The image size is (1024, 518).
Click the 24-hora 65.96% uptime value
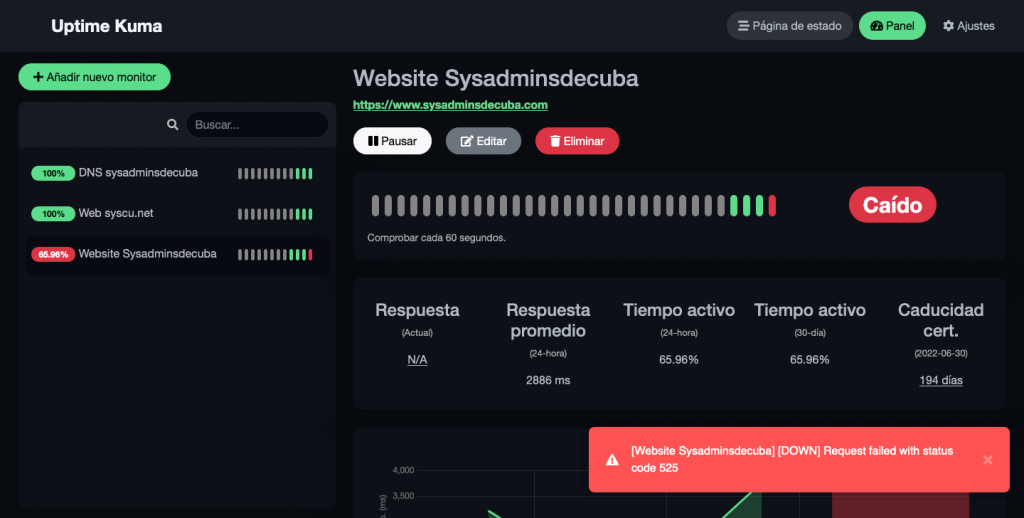click(679, 359)
